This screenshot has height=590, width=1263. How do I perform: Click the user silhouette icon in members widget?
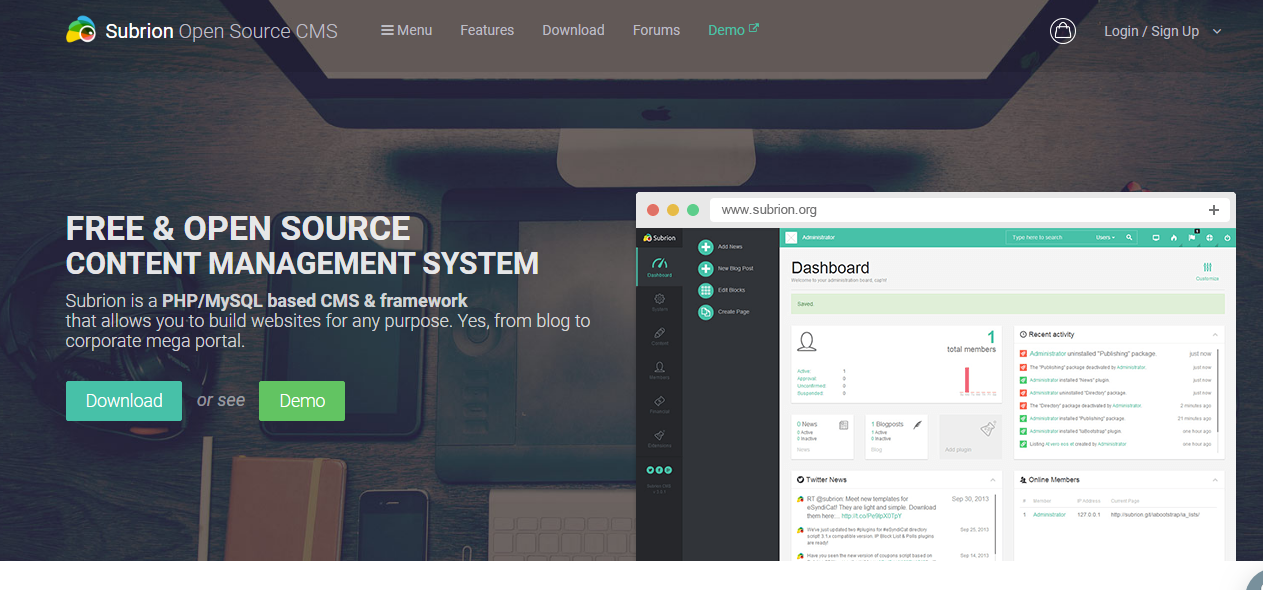(807, 342)
